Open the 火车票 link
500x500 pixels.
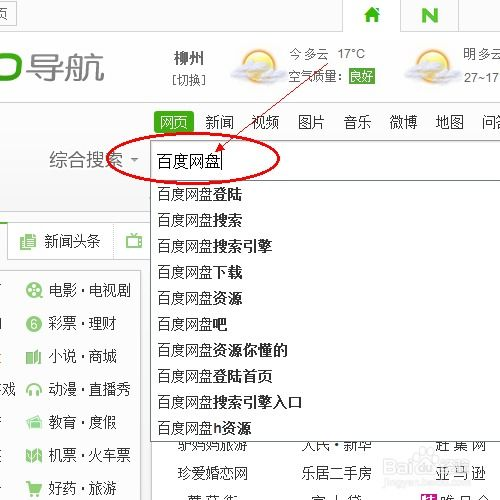point(110,456)
